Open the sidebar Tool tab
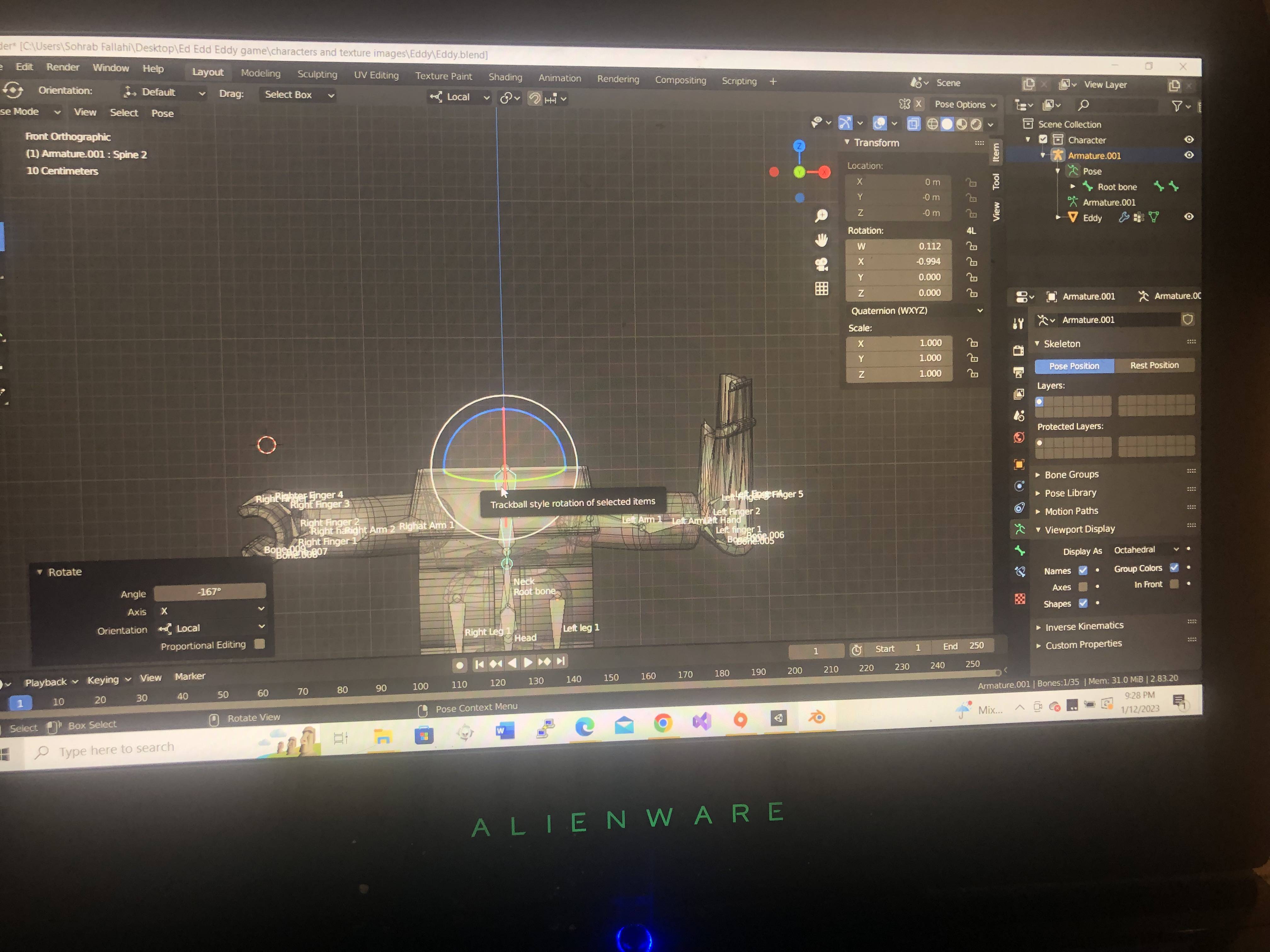 pyautogui.click(x=996, y=181)
